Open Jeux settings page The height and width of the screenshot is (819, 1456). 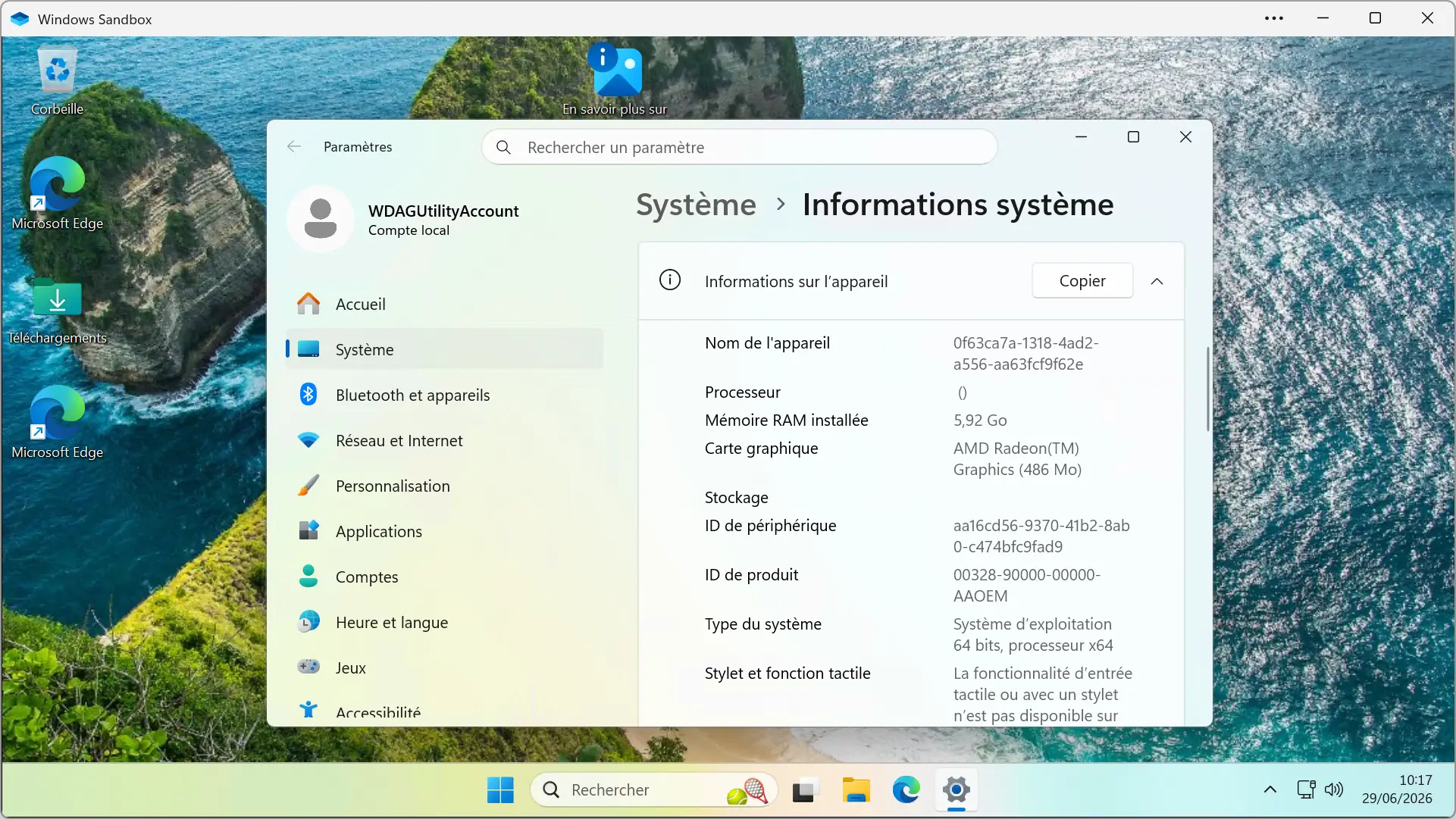(445, 667)
